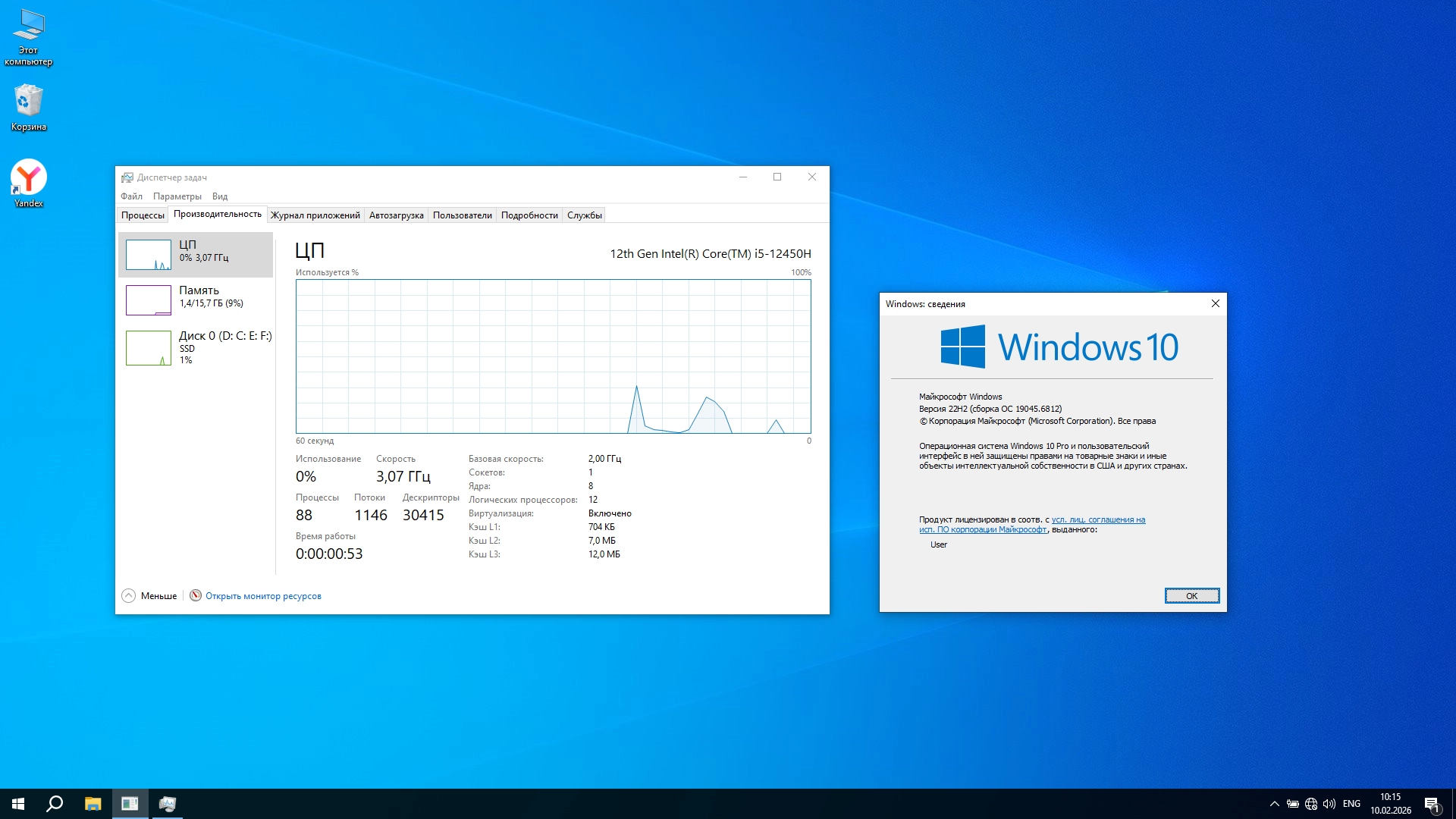Screen dimensions: 1456x819
Task: Open taskbar search magnifier
Action: point(55,804)
